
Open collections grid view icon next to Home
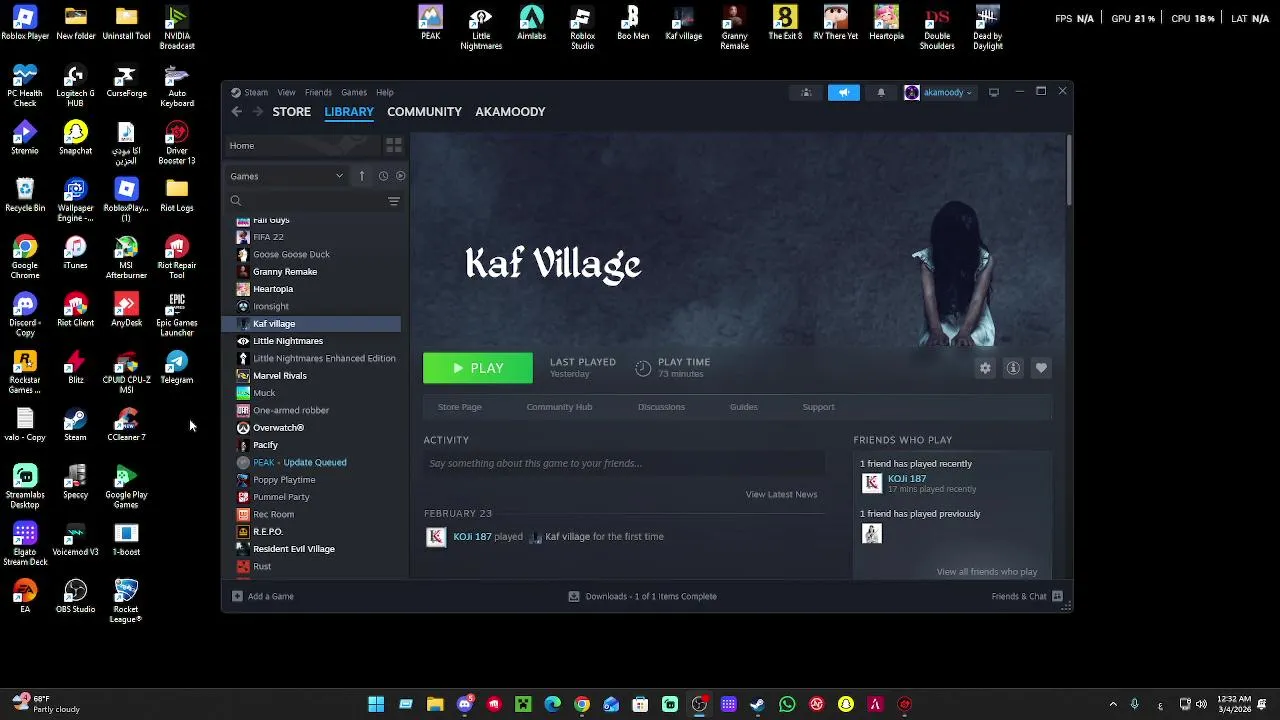pyautogui.click(x=393, y=146)
